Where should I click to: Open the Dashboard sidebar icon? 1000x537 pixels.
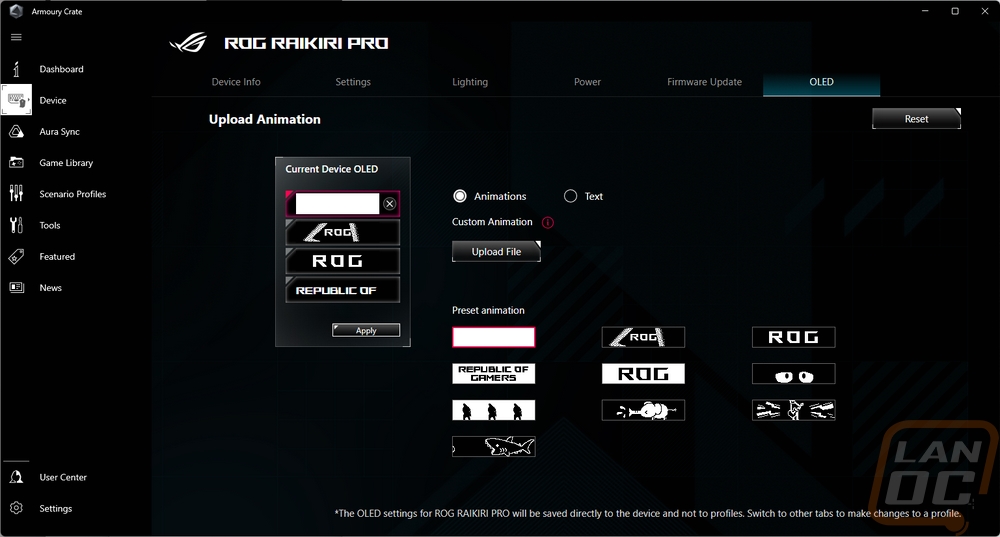pos(16,69)
